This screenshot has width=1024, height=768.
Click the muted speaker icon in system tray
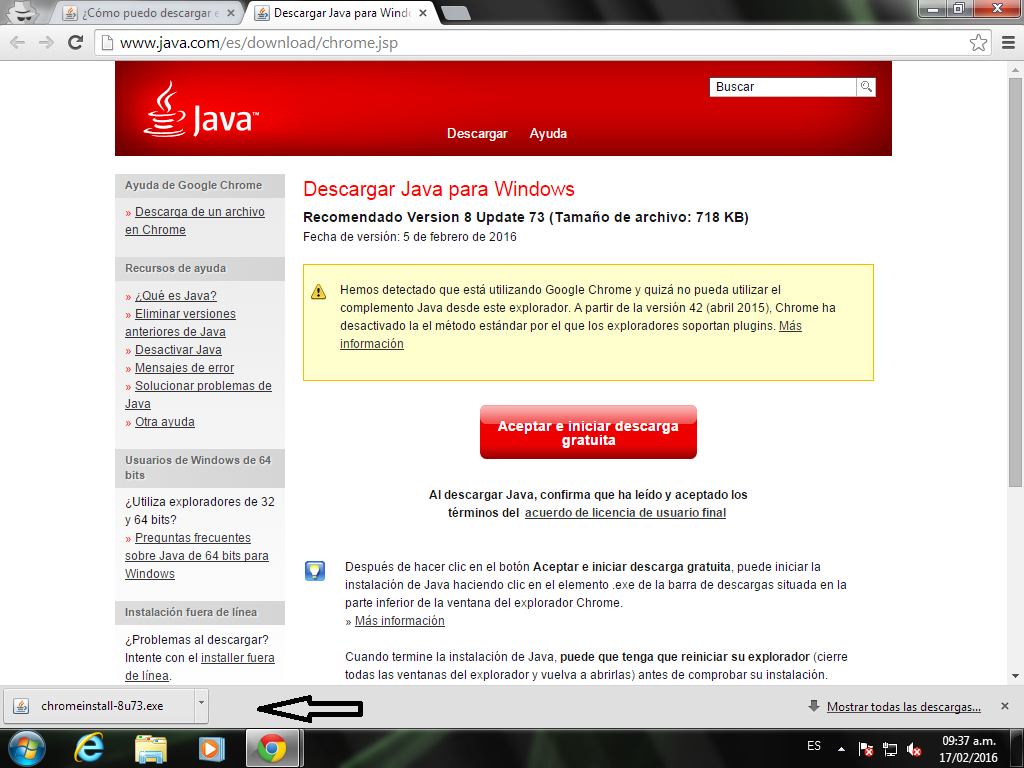913,746
